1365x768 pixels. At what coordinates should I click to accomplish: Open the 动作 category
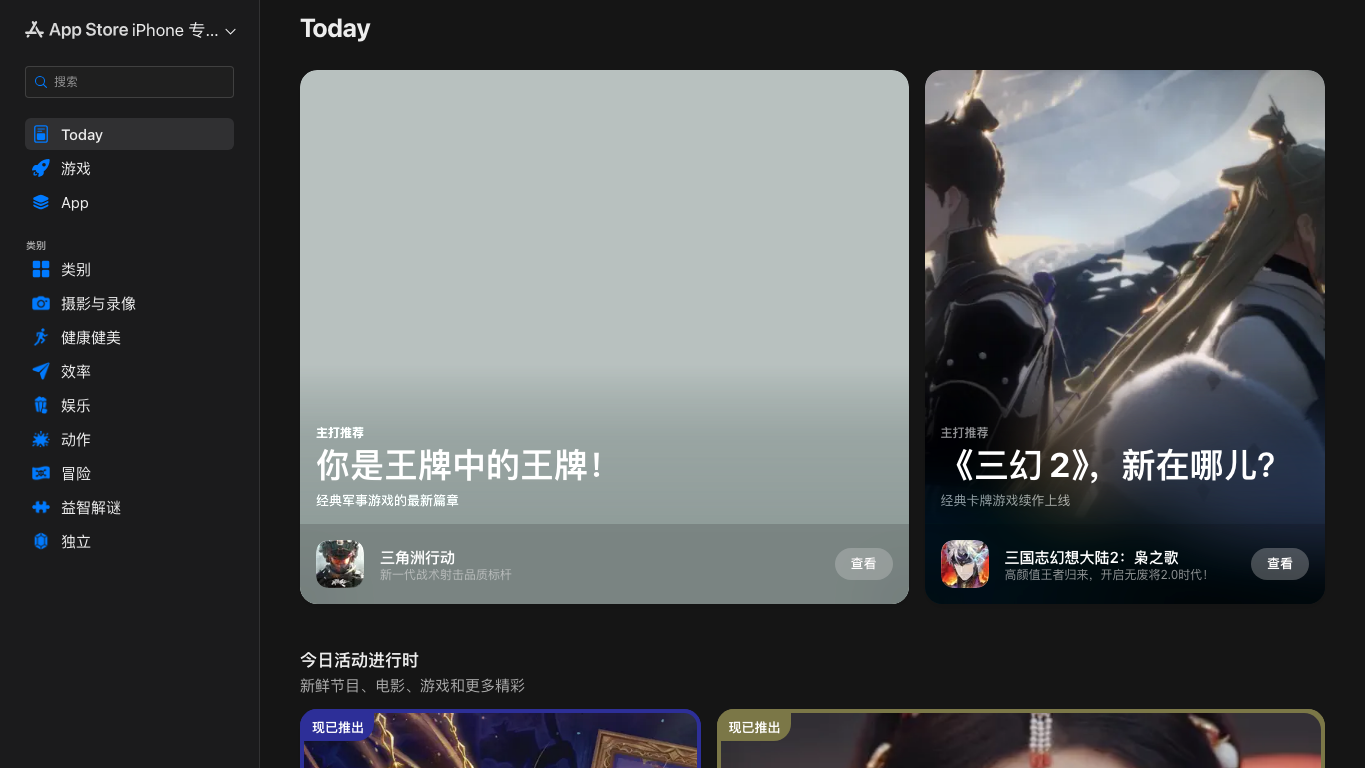coord(129,439)
